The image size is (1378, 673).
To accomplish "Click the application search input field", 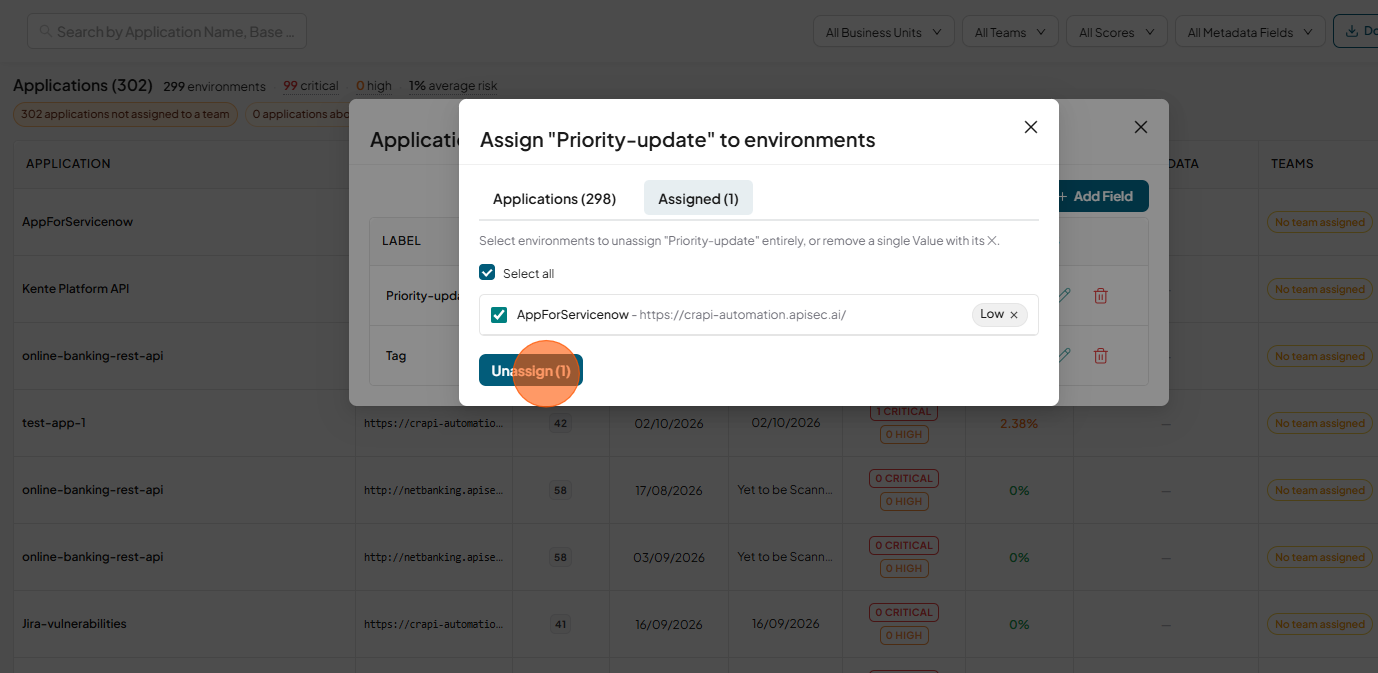I will pos(167,32).
